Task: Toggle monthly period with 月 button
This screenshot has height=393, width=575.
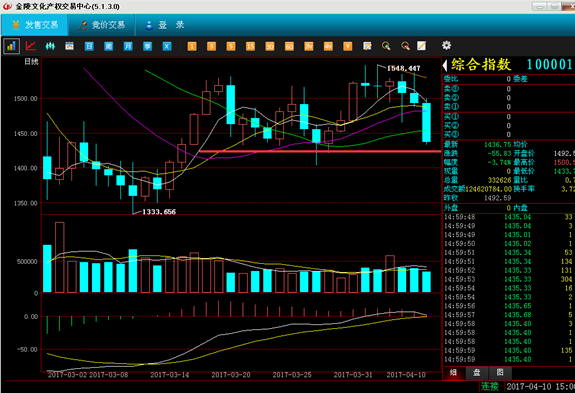Action: pos(128,46)
